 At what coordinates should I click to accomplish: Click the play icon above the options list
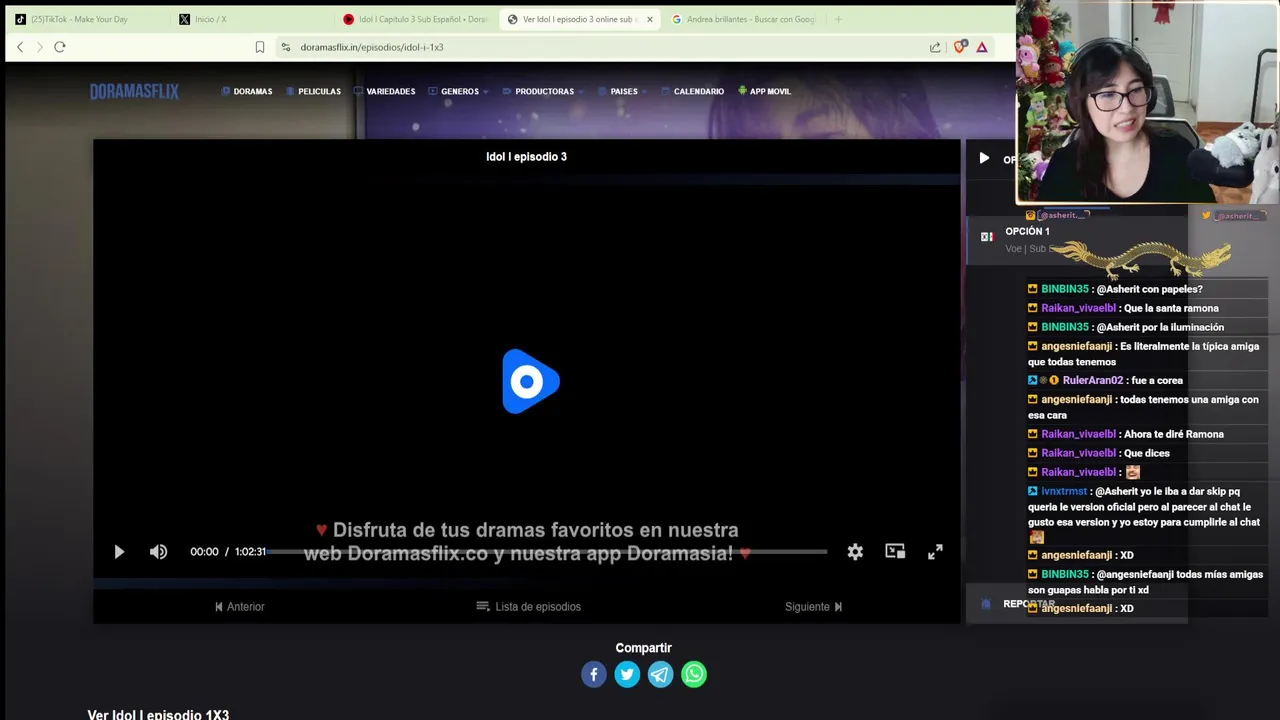(x=984, y=158)
